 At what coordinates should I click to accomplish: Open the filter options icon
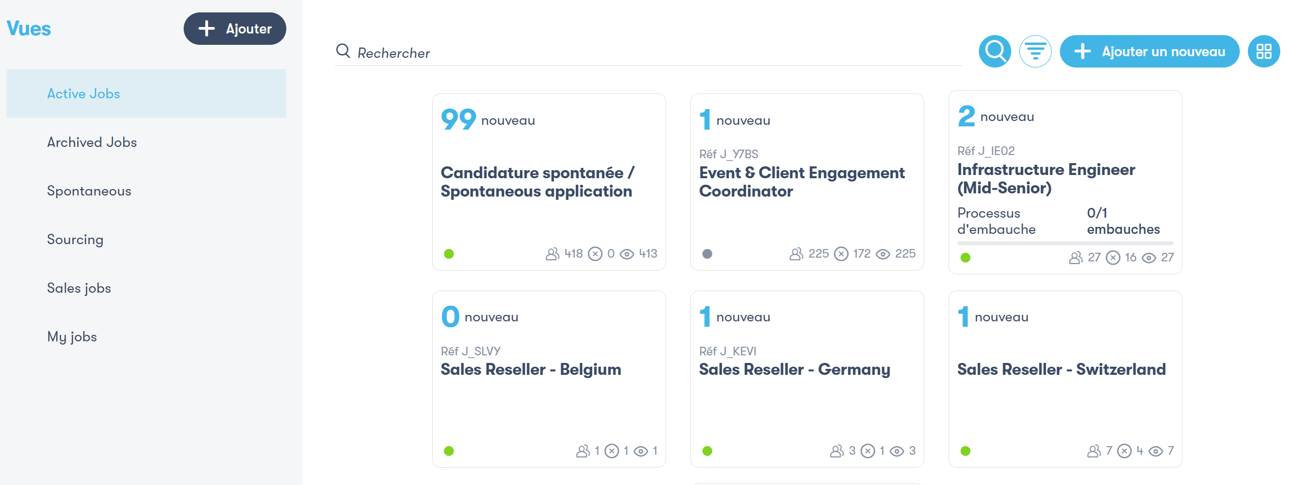1035,51
